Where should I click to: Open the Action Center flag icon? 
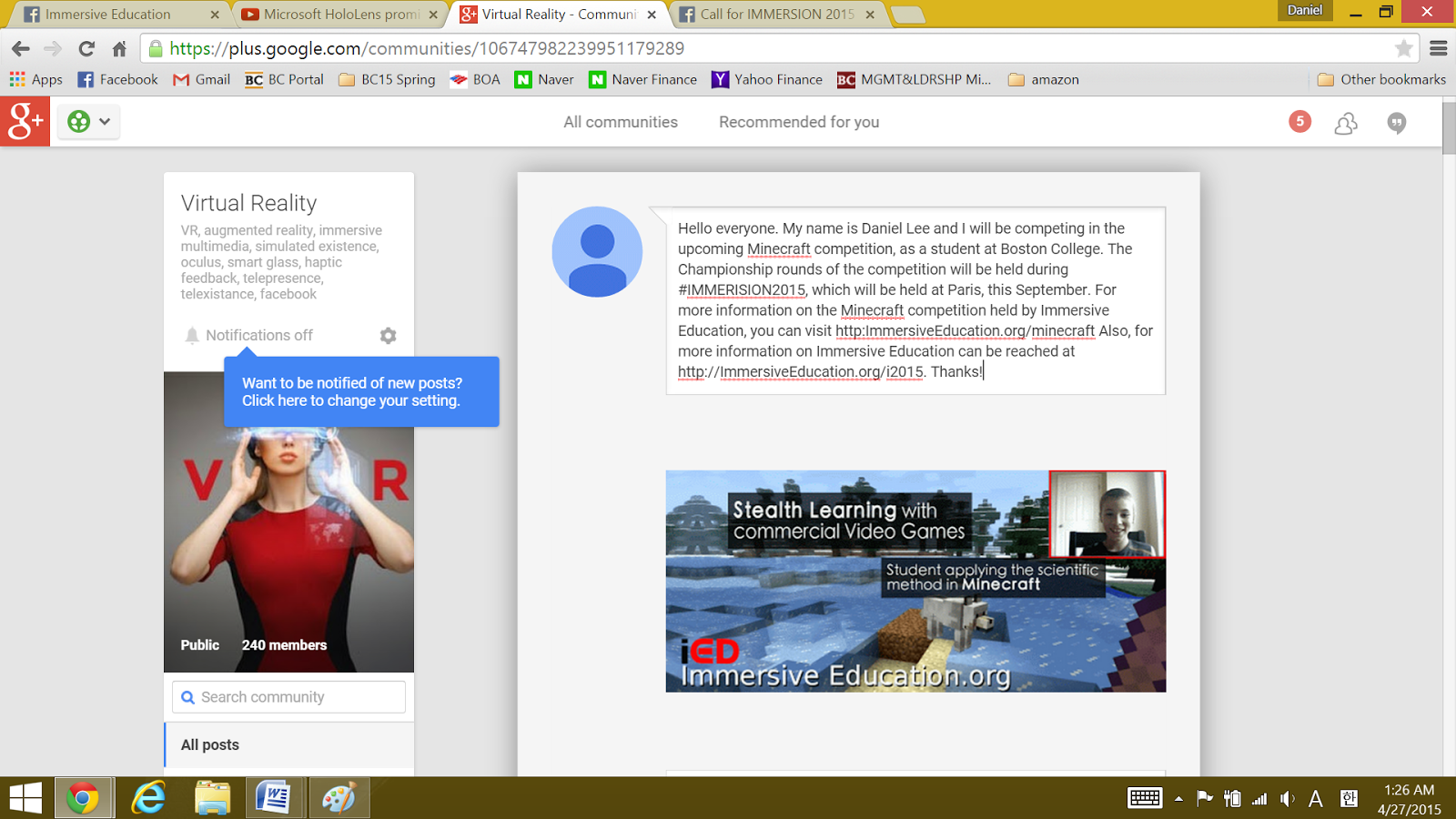pos(1205,798)
